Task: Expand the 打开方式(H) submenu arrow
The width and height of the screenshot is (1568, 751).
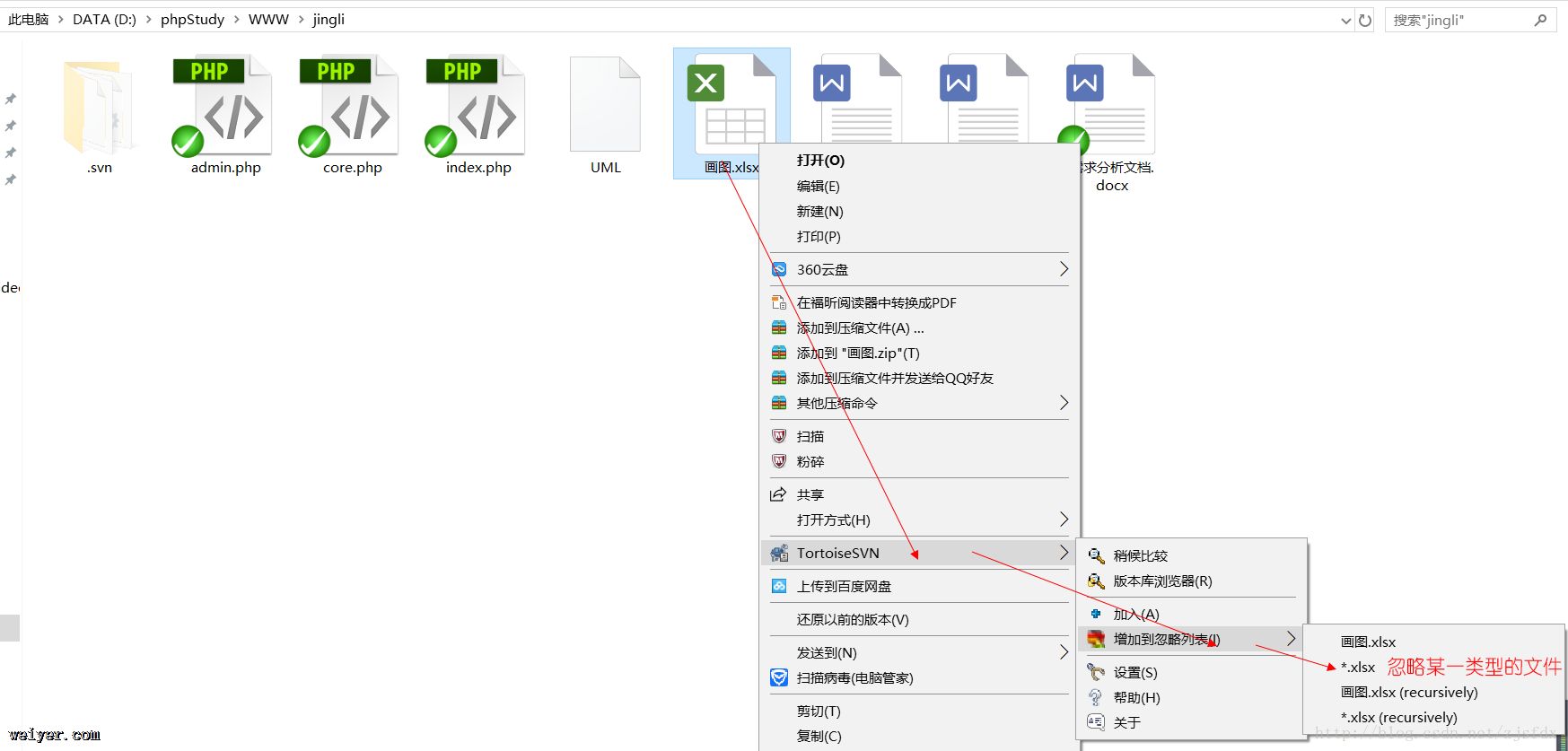Action: [x=1064, y=520]
